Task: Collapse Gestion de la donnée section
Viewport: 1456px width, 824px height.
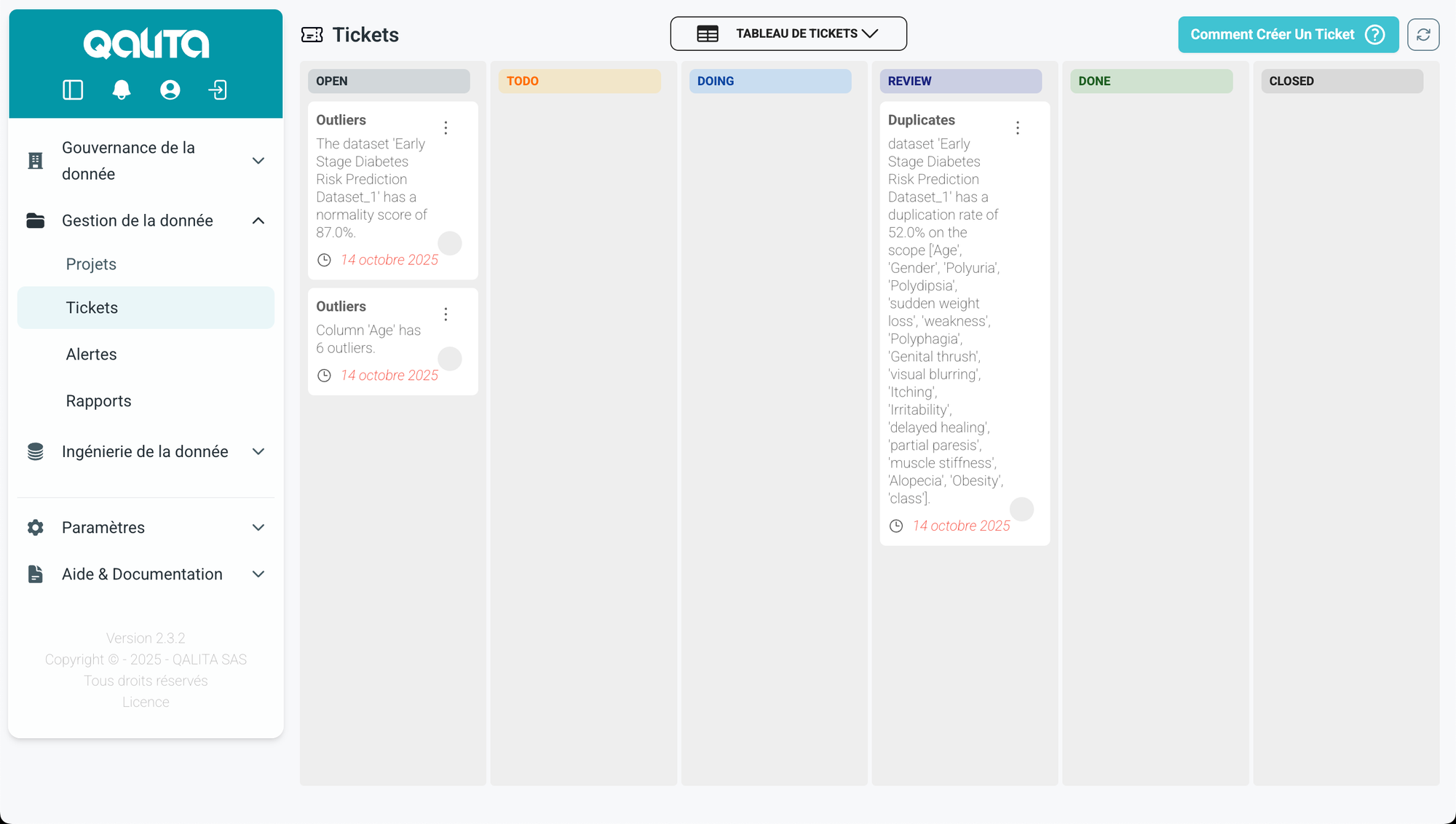Action: tap(258, 221)
